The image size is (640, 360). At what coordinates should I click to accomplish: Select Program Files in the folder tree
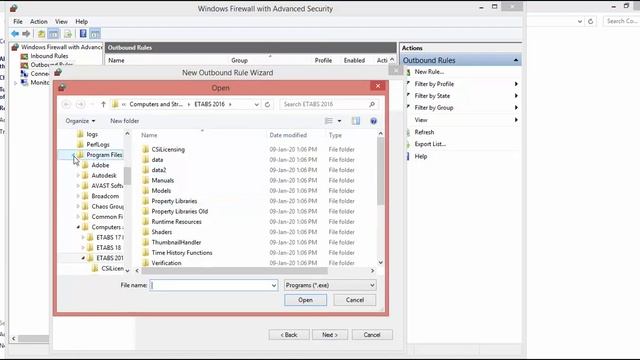click(104, 155)
